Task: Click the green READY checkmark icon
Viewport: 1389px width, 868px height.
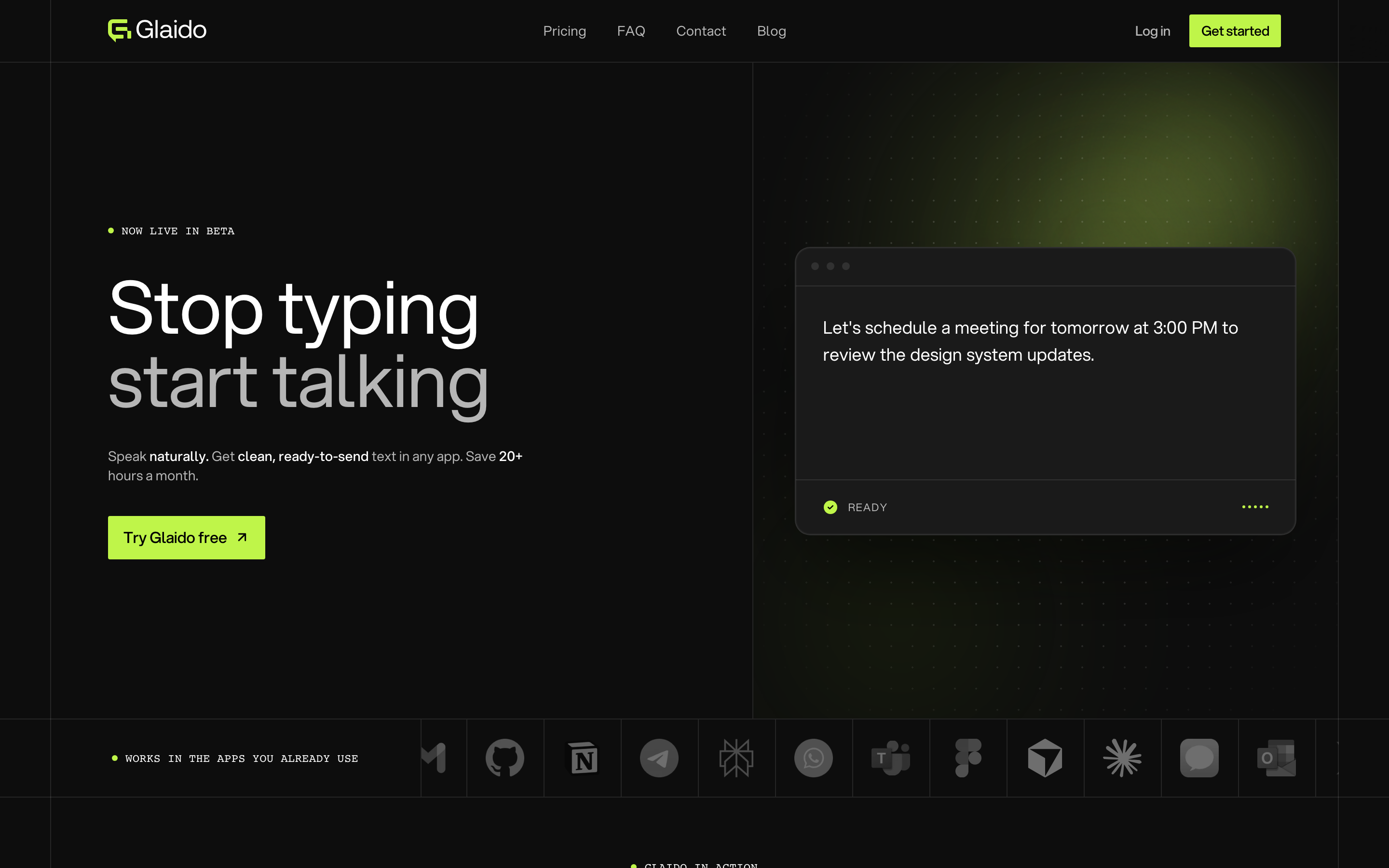Action: coord(830,507)
